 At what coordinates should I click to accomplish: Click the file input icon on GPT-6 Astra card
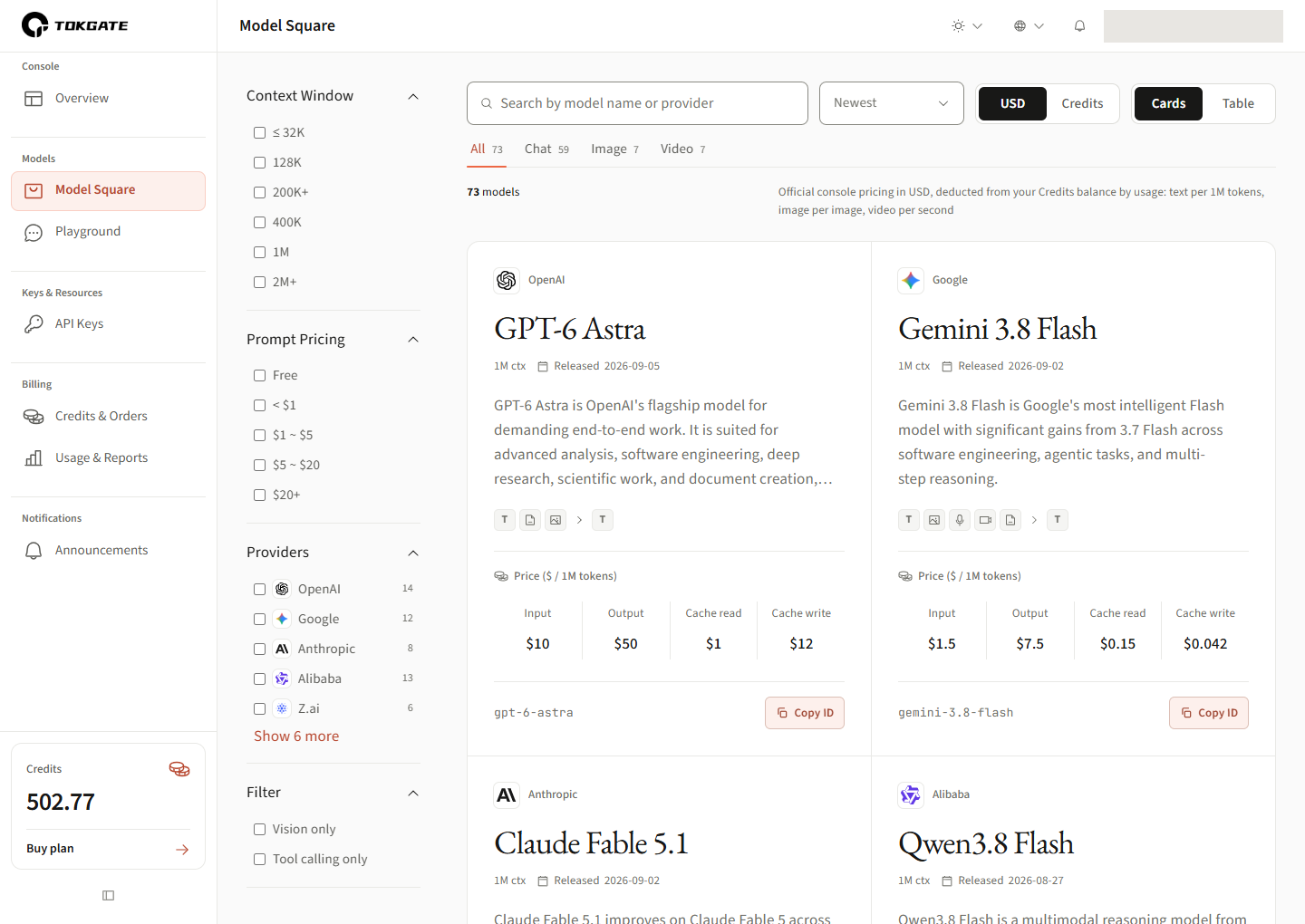530,520
